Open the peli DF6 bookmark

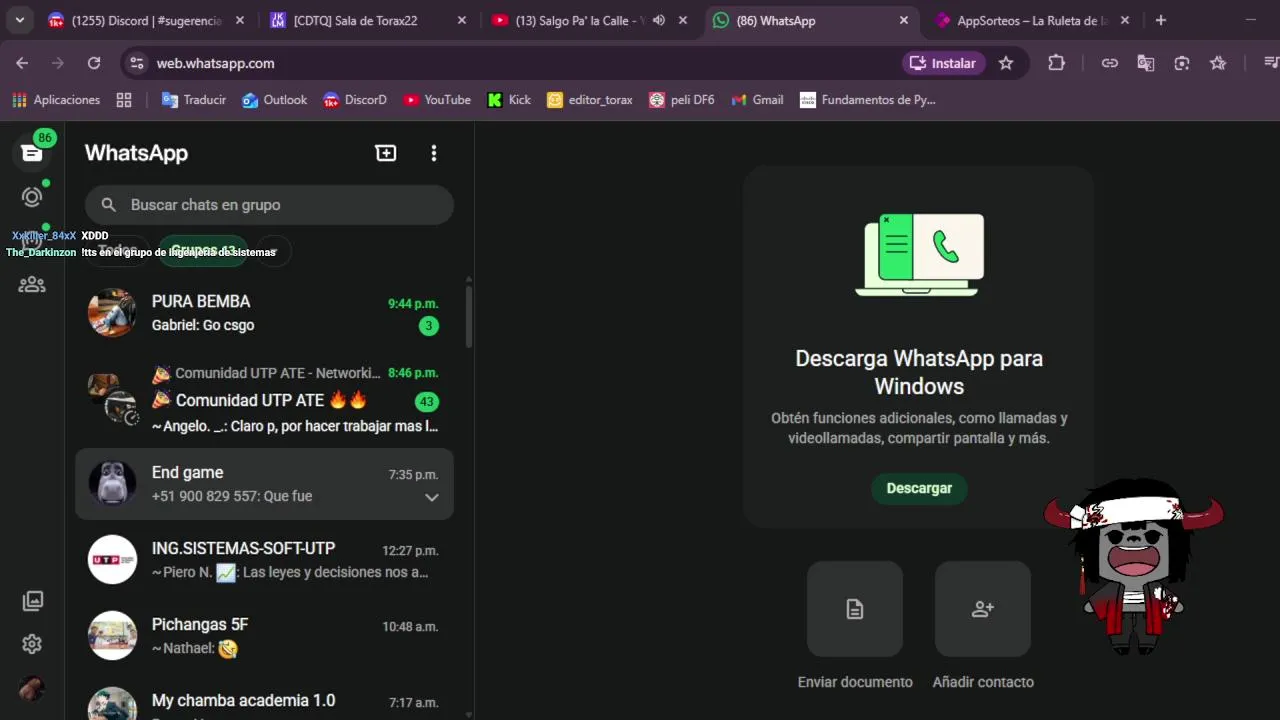(682, 100)
